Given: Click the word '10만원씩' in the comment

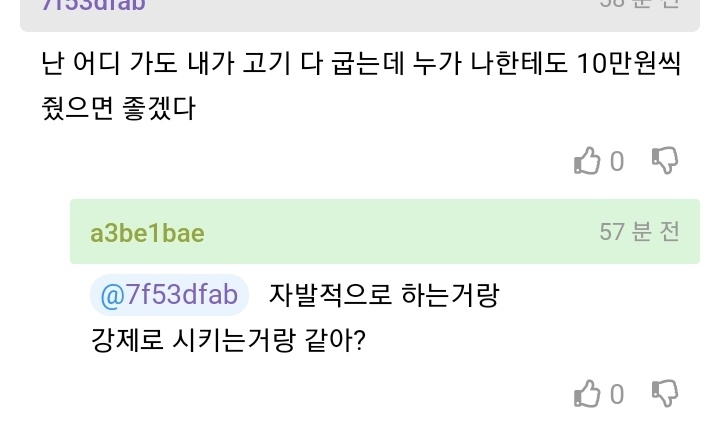Looking at the screenshot, I should click(628, 65).
